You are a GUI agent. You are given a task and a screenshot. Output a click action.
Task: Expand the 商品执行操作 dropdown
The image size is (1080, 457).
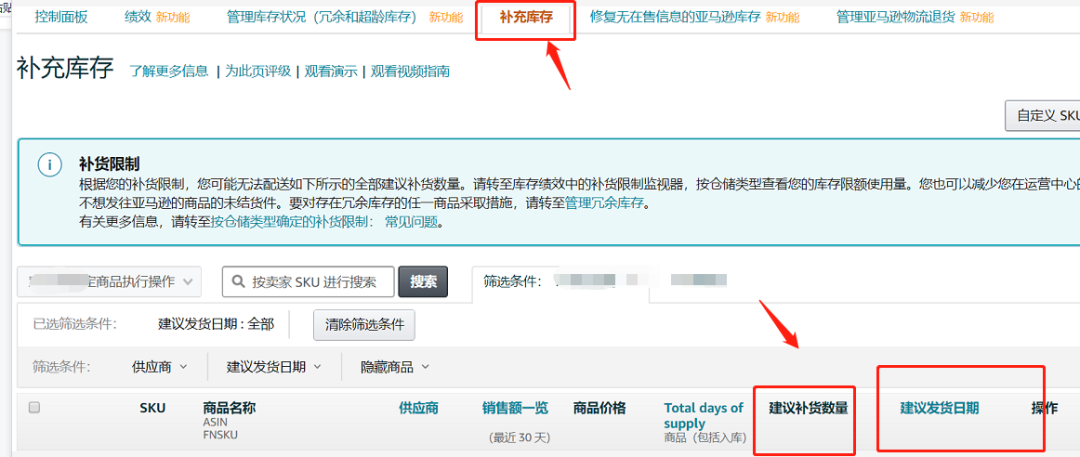[109, 282]
